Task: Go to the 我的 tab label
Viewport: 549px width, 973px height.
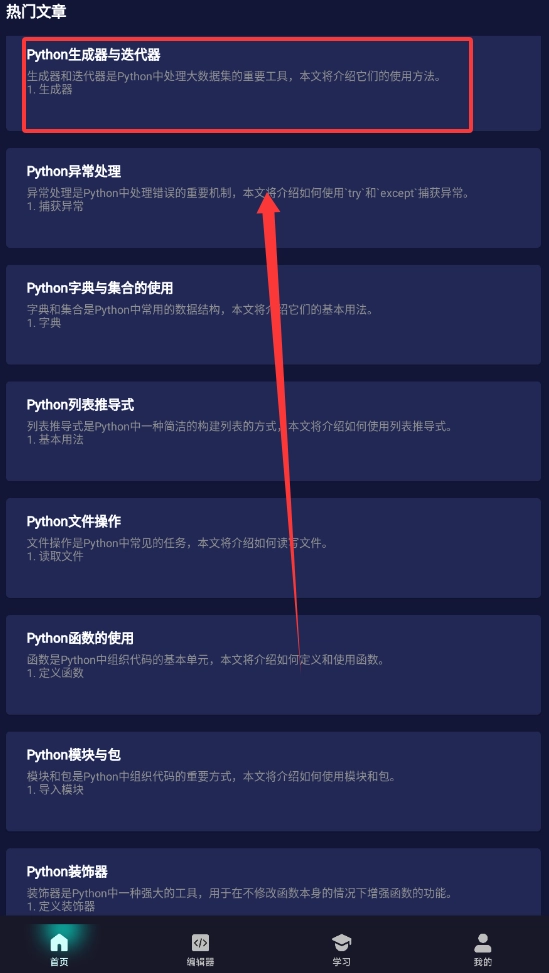Action: (x=483, y=962)
